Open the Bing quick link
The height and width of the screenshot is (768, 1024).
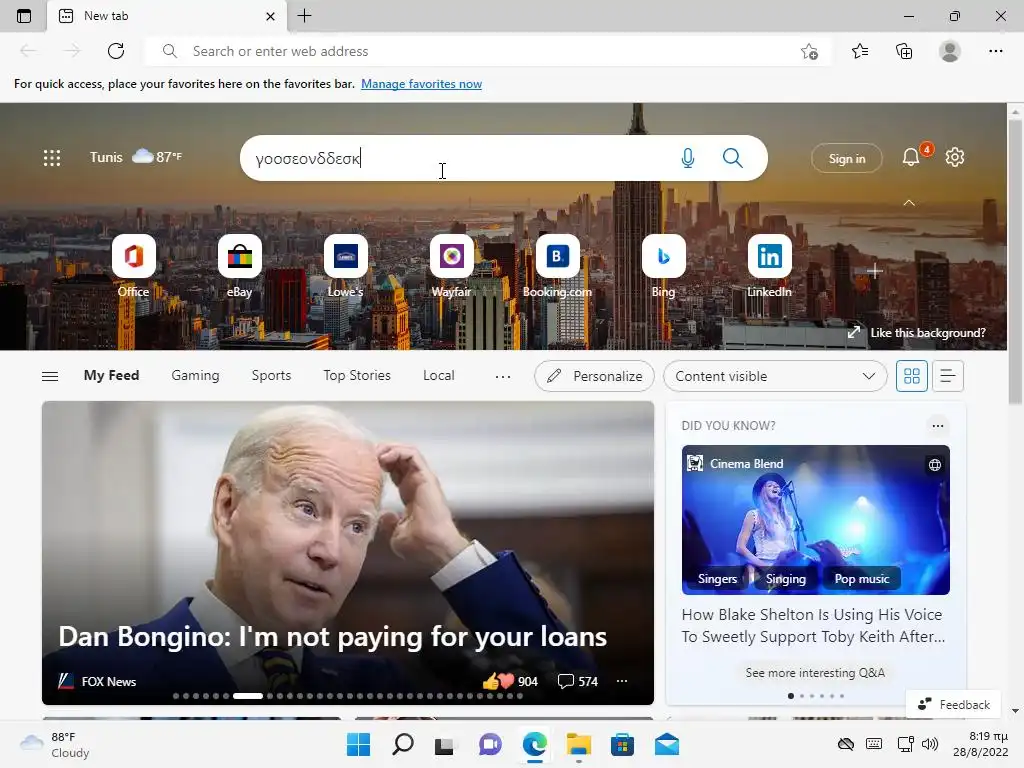coord(664,266)
